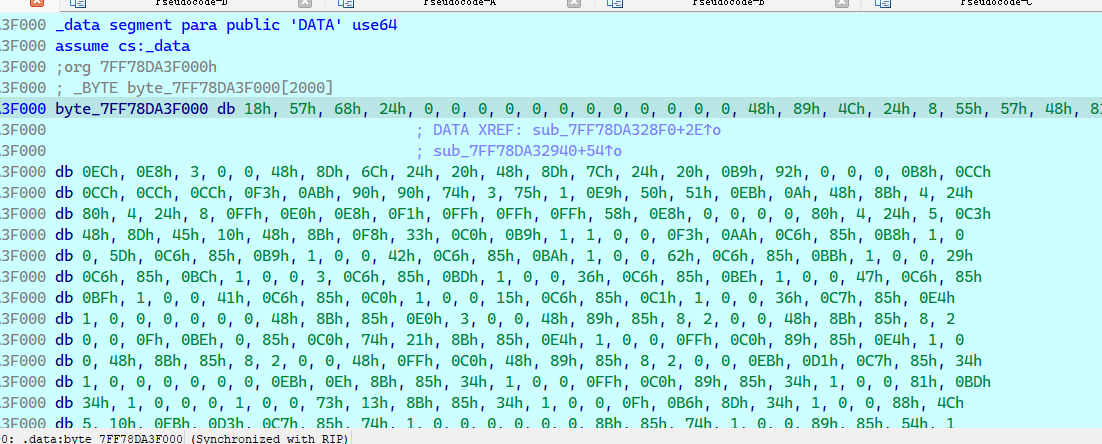Click the Pseudocode-B tab icon

(x=612, y=4)
